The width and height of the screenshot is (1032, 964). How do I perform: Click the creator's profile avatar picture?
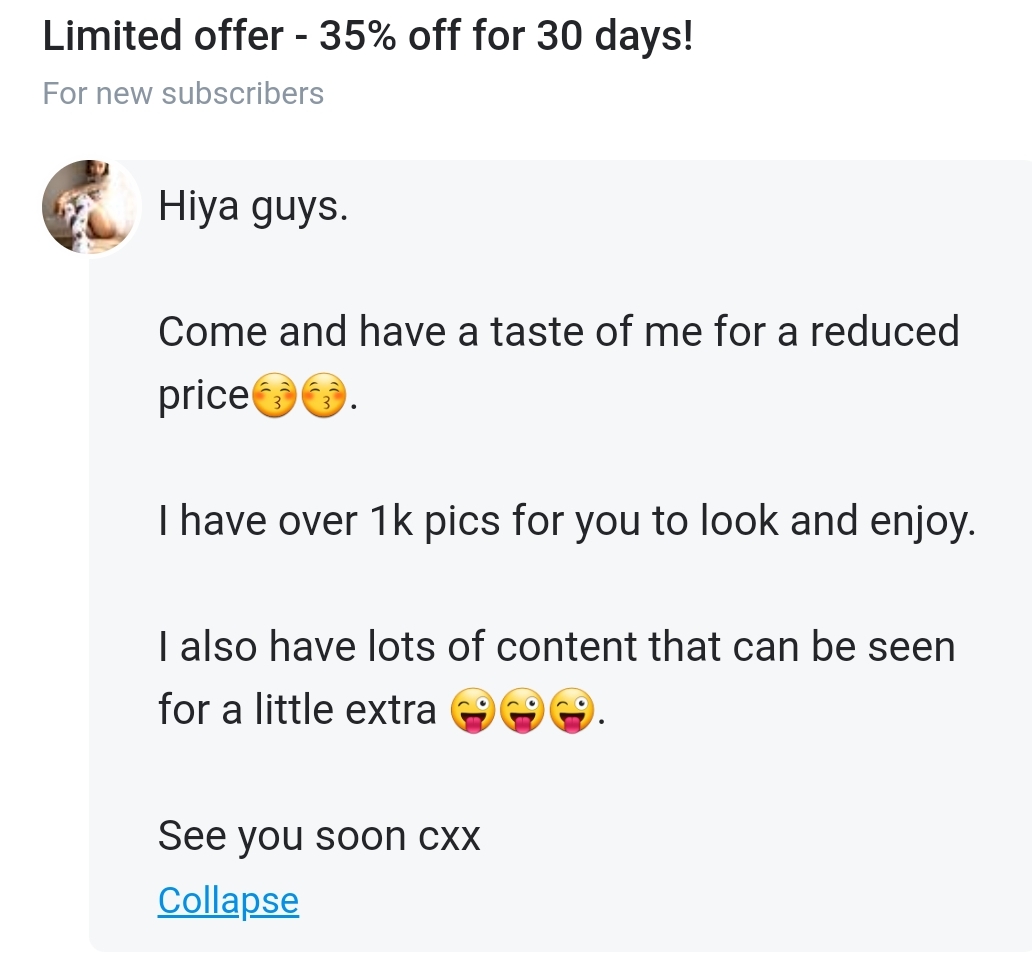(x=90, y=207)
